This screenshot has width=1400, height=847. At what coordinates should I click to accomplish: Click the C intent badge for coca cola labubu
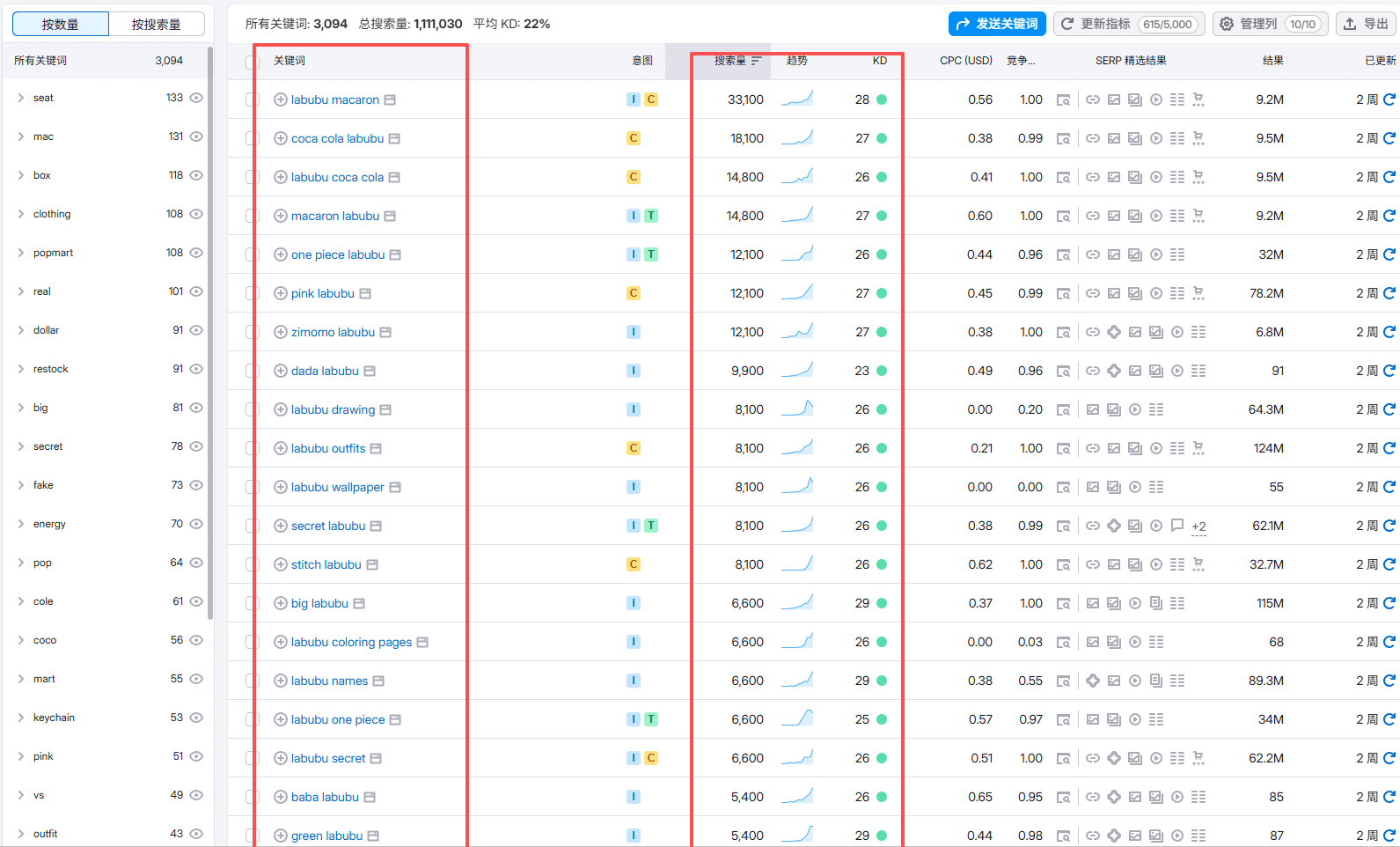tap(634, 138)
